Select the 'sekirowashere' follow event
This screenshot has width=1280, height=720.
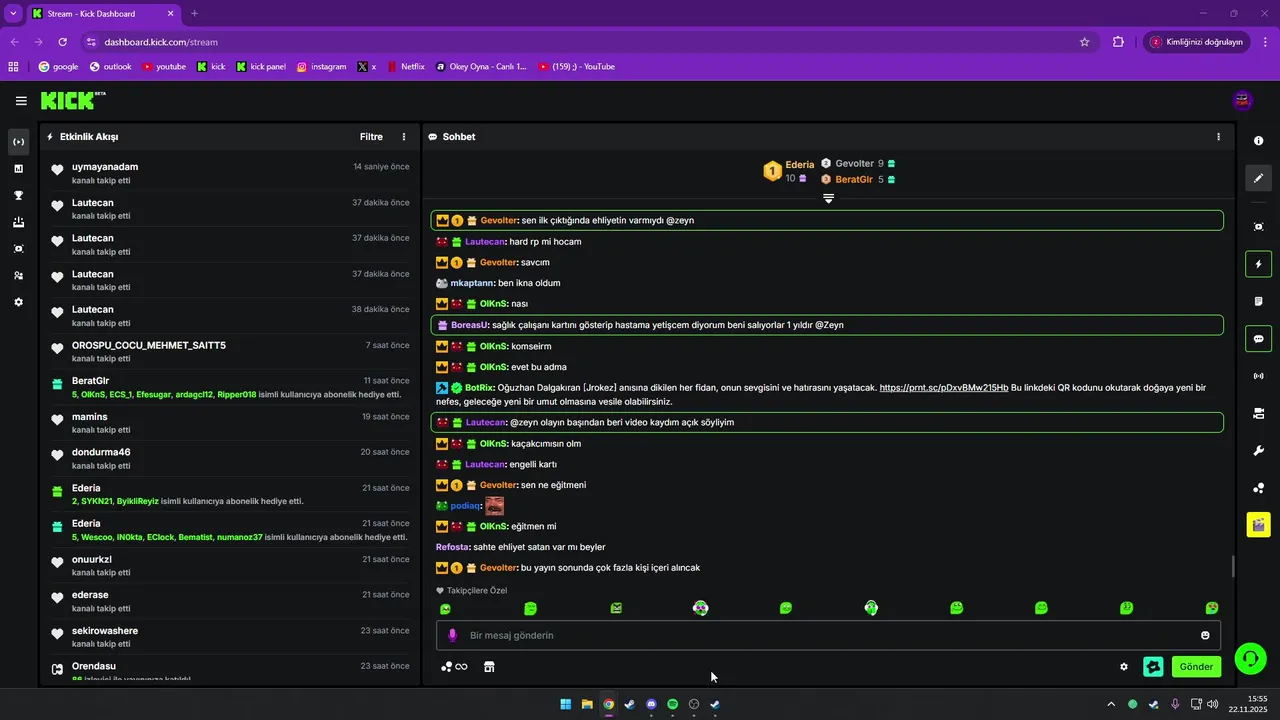point(230,637)
